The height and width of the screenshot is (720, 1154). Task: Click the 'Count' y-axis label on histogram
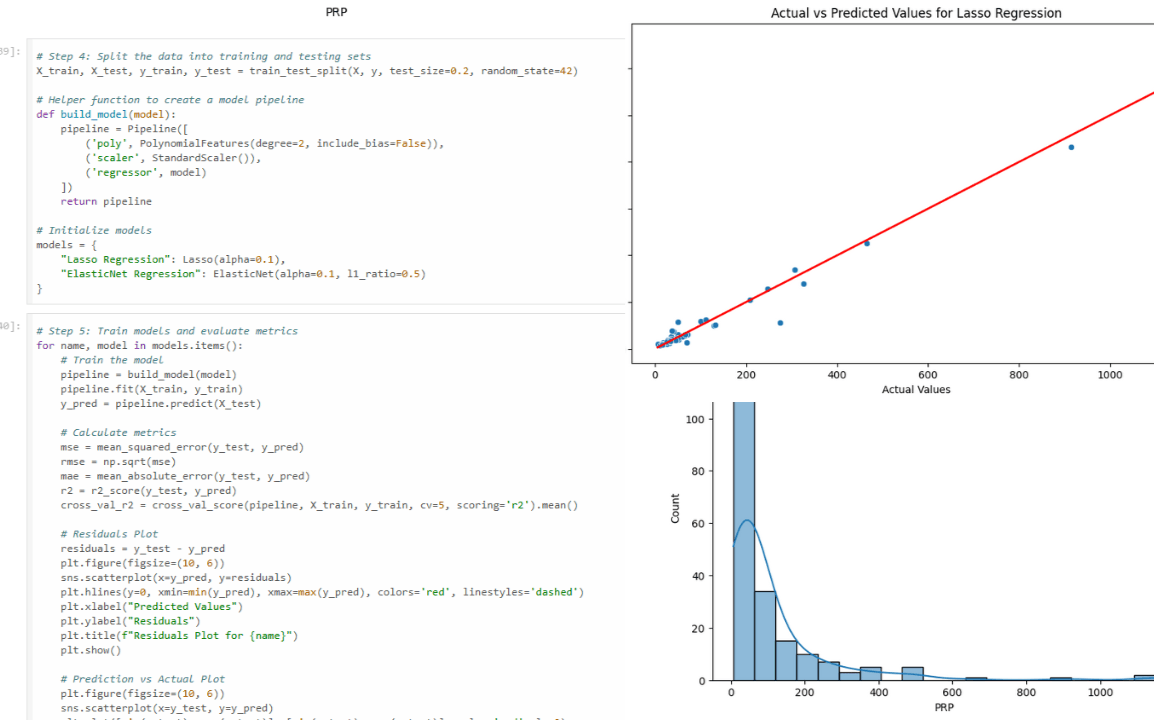(675, 509)
